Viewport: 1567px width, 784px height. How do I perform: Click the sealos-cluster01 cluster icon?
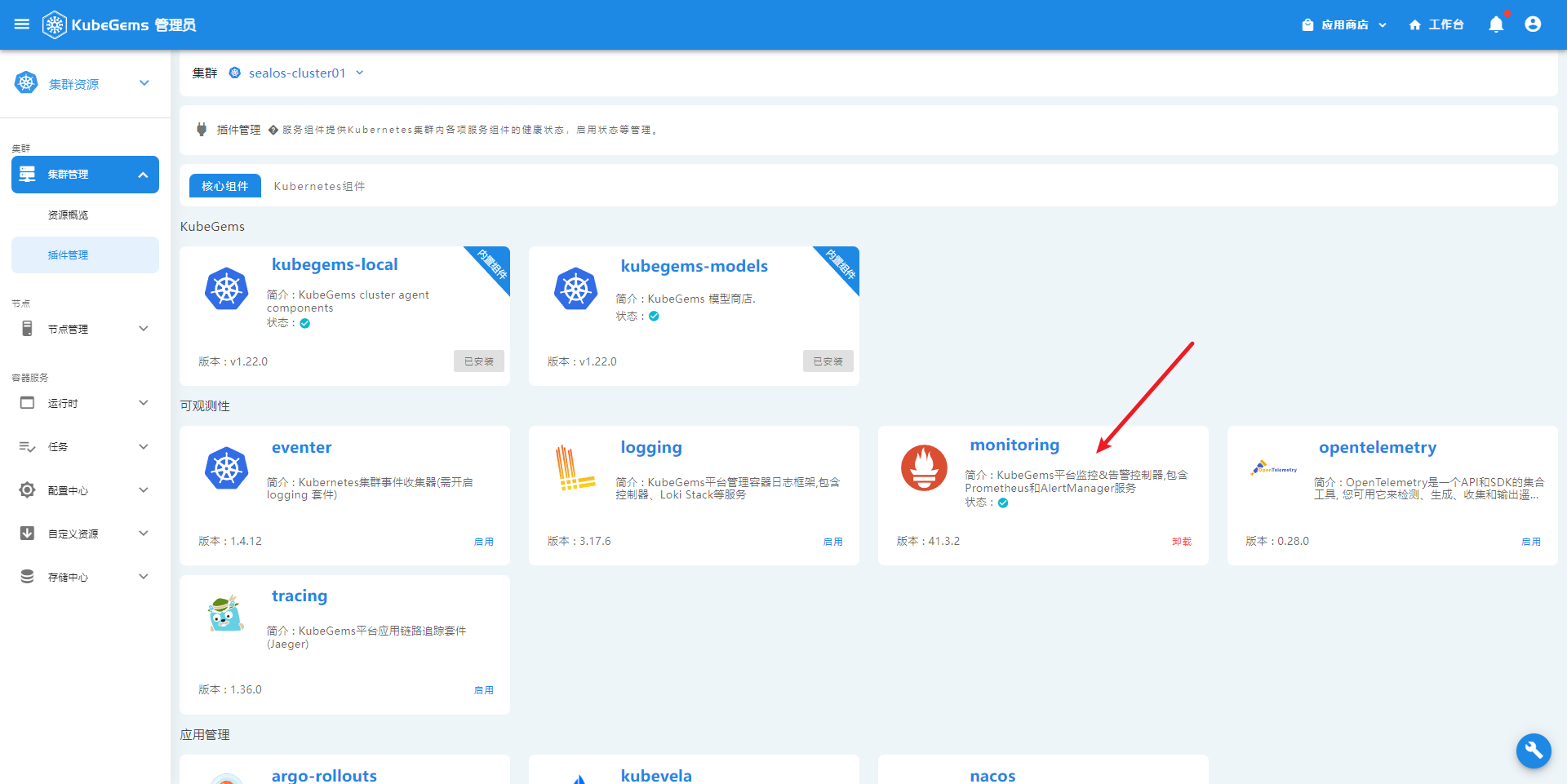(x=235, y=73)
